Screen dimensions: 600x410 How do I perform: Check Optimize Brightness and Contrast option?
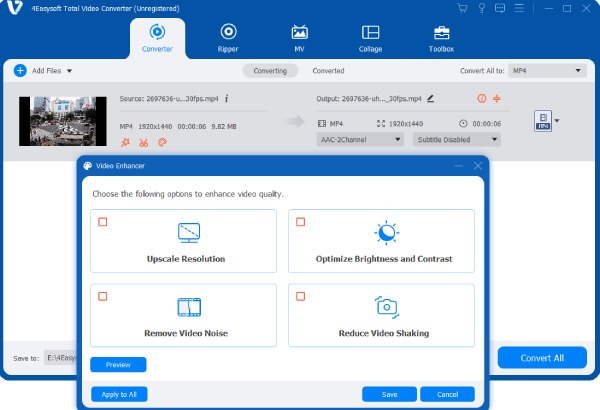point(300,222)
